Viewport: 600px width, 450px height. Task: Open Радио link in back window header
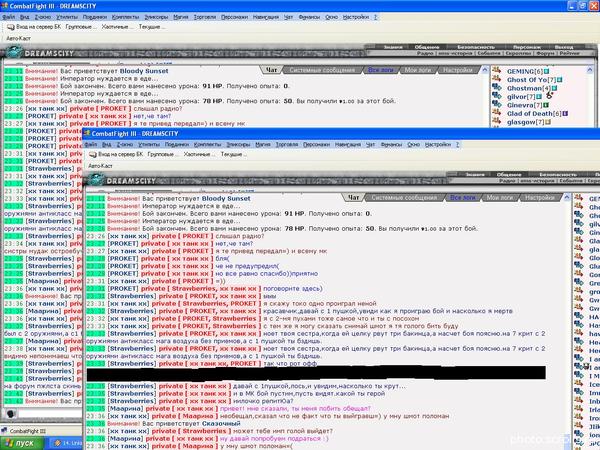point(425,53)
